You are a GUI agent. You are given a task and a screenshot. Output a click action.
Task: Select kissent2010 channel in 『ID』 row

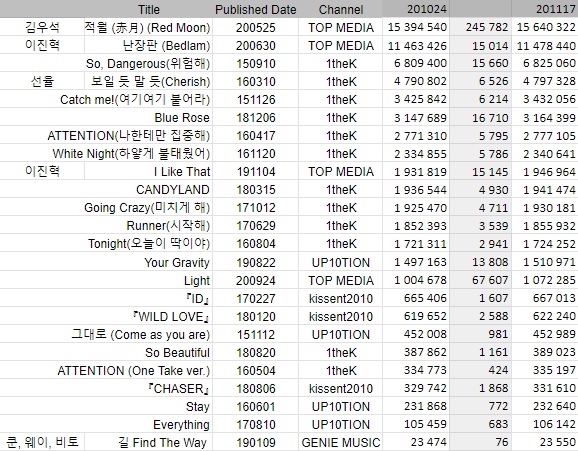click(x=341, y=298)
